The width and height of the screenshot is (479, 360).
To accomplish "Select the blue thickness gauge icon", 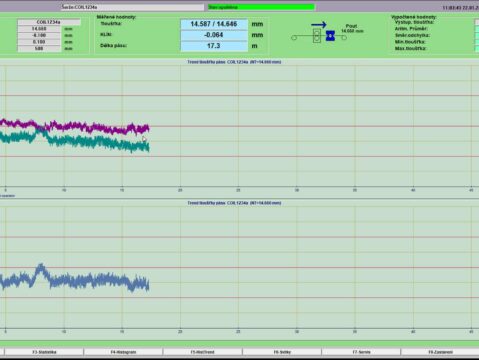I will pyautogui.click(x=330, y=36).
